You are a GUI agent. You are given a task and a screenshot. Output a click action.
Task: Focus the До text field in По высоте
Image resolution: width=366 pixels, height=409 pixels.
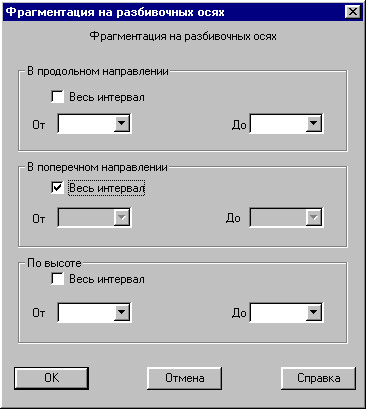(x=278, y=312)
